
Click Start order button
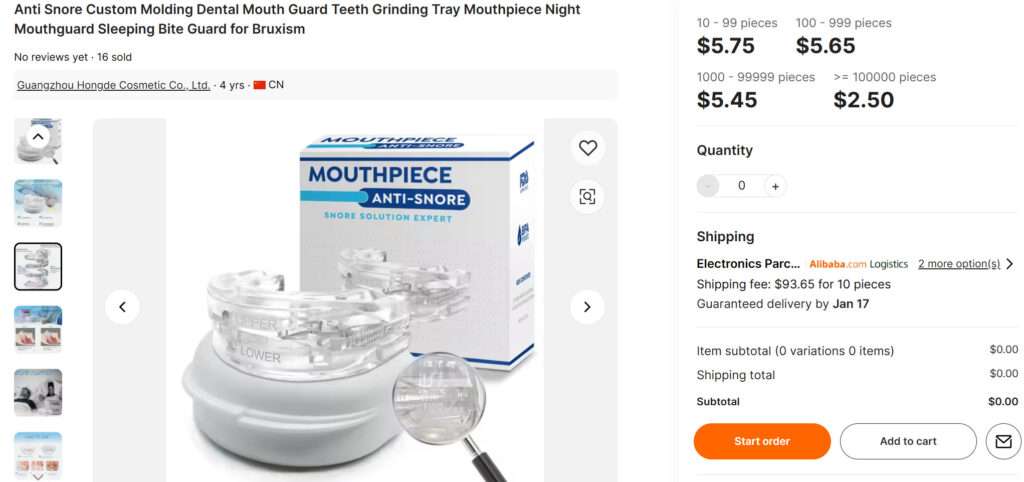762,441
